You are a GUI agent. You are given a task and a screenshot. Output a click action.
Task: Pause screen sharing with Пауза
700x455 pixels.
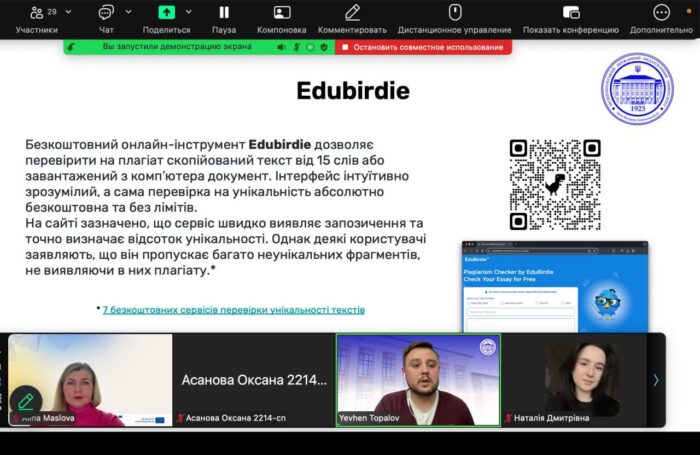pos(224,13)
